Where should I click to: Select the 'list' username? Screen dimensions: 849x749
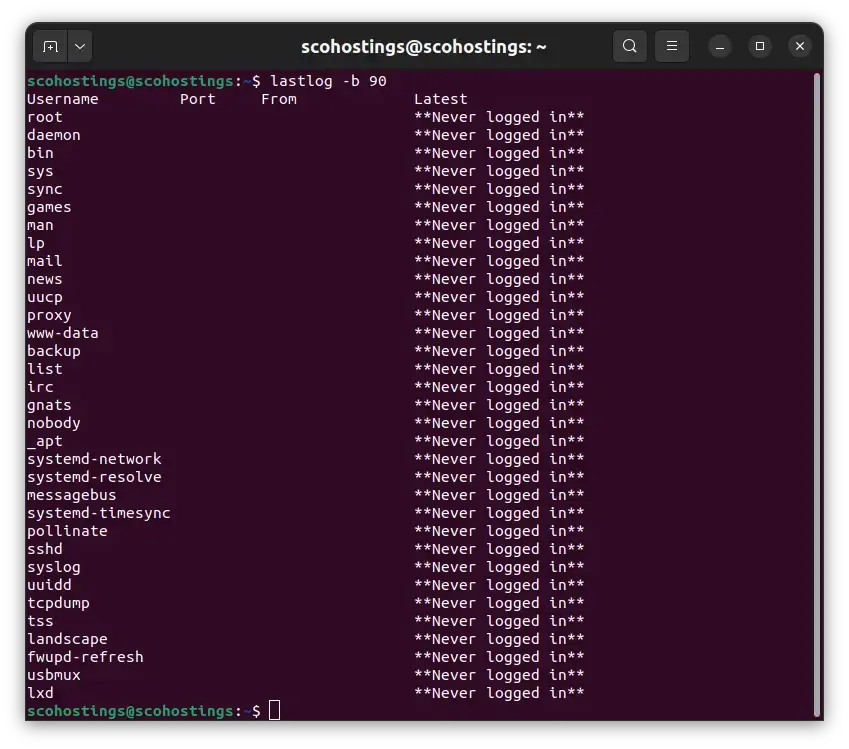(x=45, y=369)
